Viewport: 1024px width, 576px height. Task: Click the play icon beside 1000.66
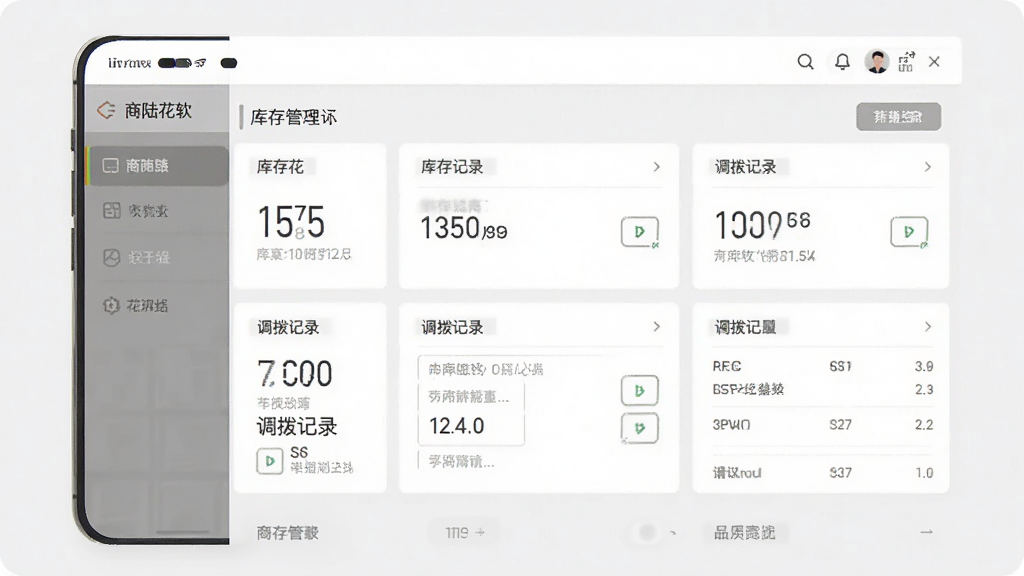click(909, 232)
